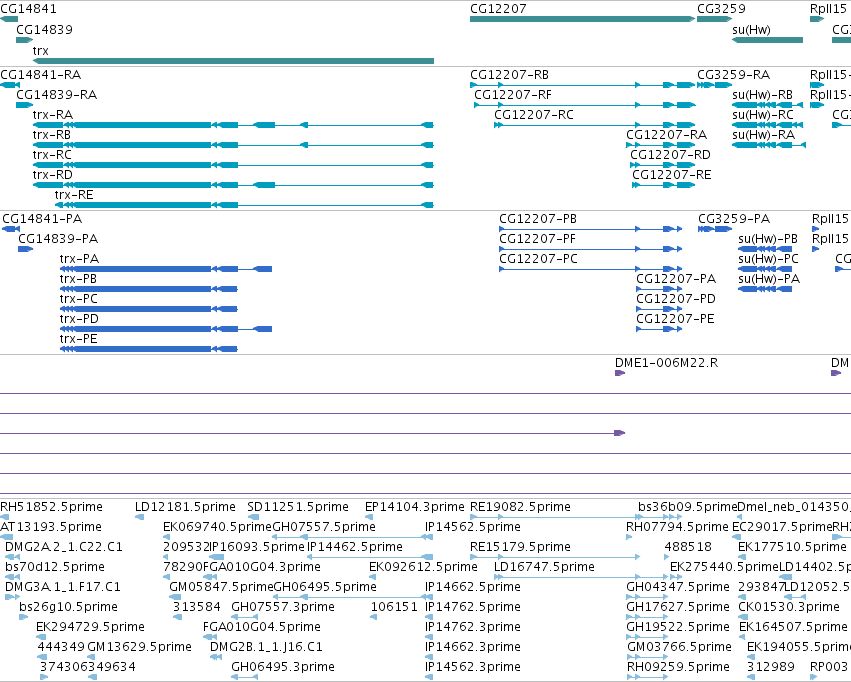The height and width of the screenshot is (682, 851).
Task: Select EST label IP14562.5prime
Action: click(473, 527)
